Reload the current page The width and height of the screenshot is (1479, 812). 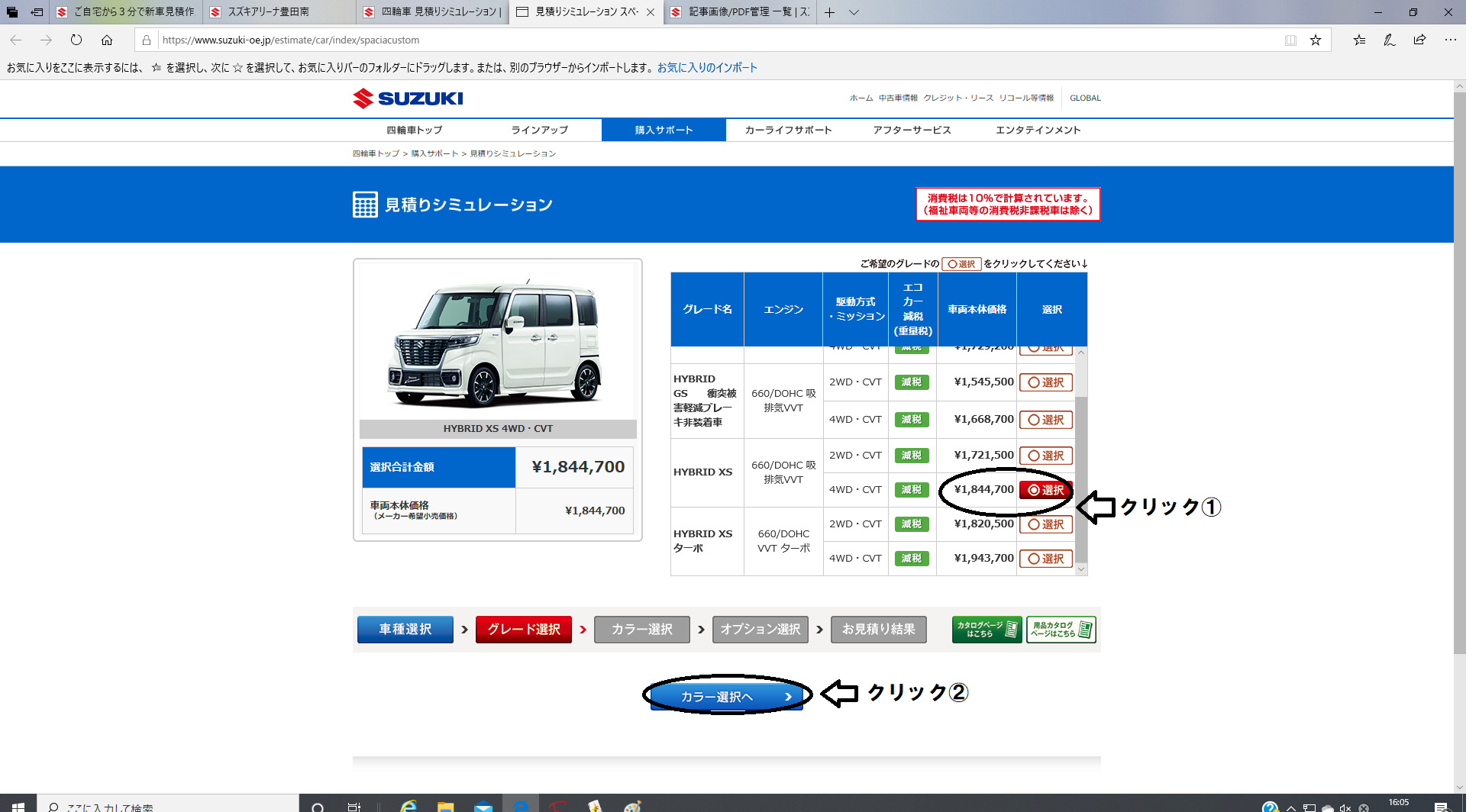point(76,40)
